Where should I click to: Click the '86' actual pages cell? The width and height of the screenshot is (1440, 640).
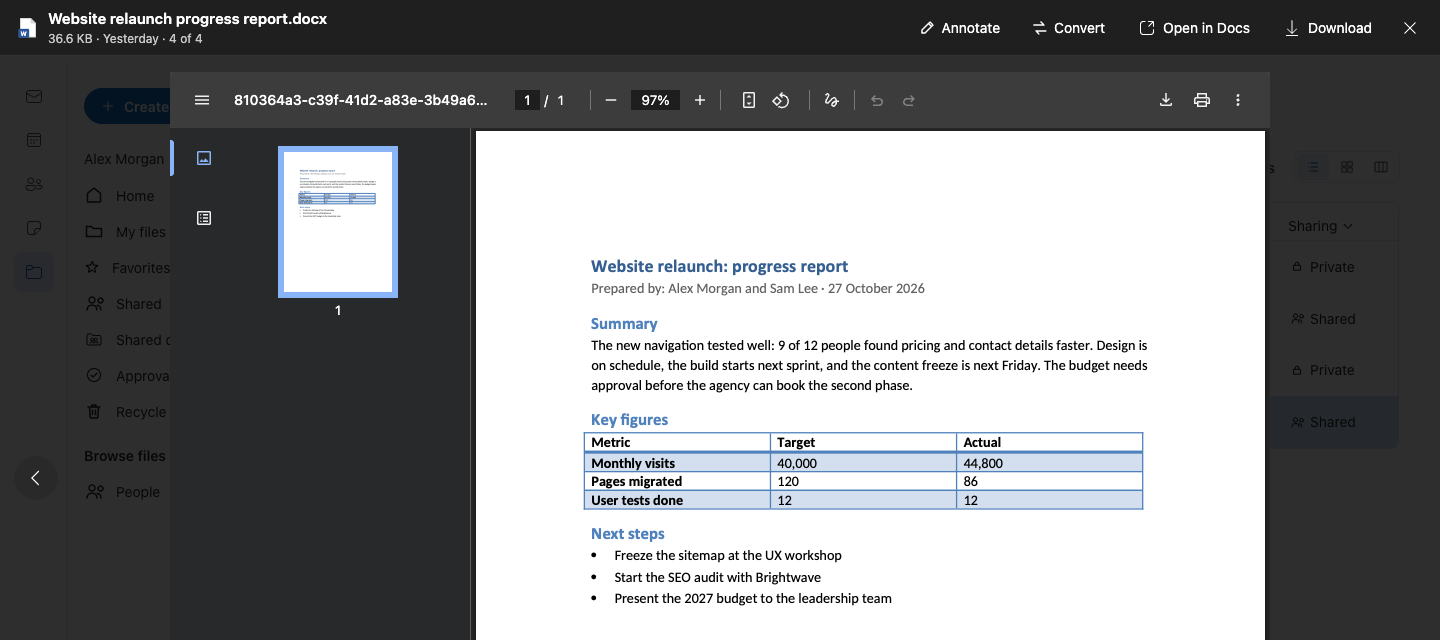pyautogui.click(x=1049, y=481)
